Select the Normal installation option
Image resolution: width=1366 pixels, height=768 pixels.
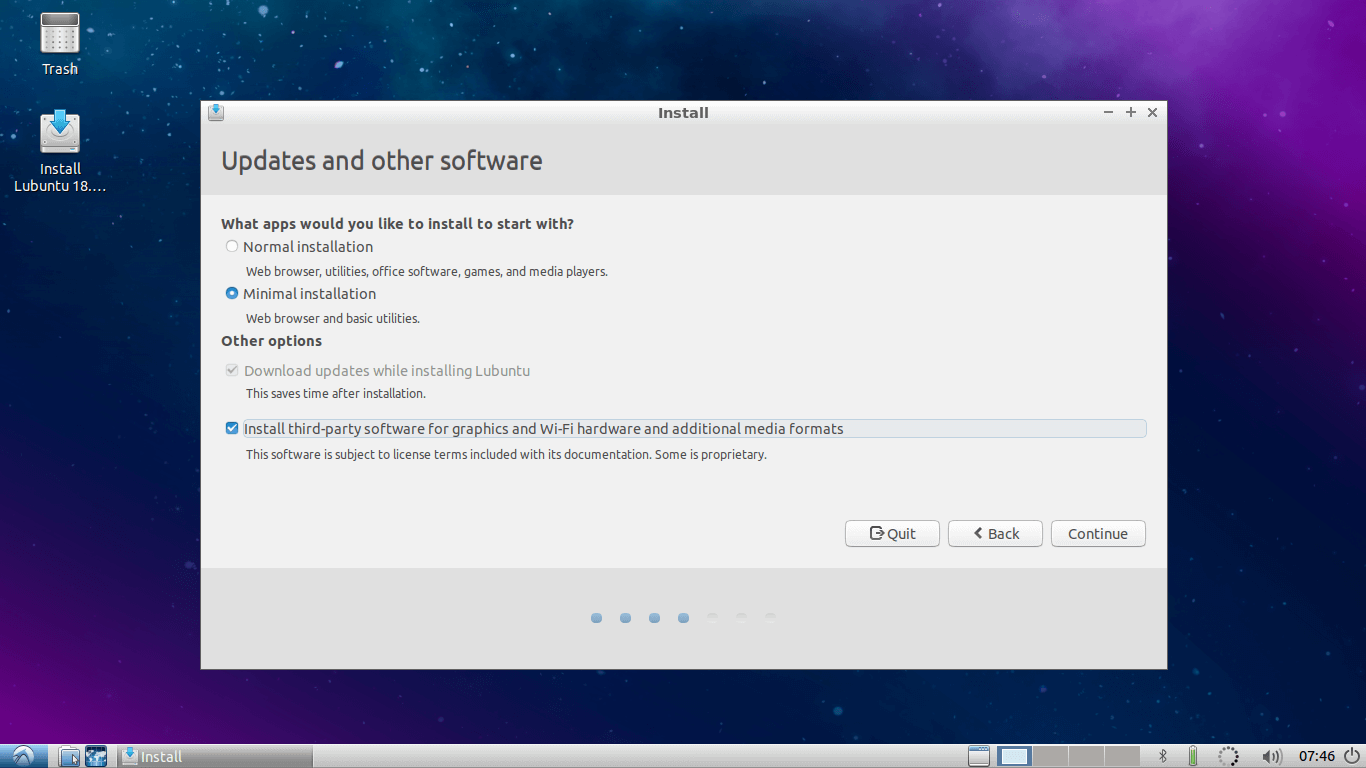[232, 247]
